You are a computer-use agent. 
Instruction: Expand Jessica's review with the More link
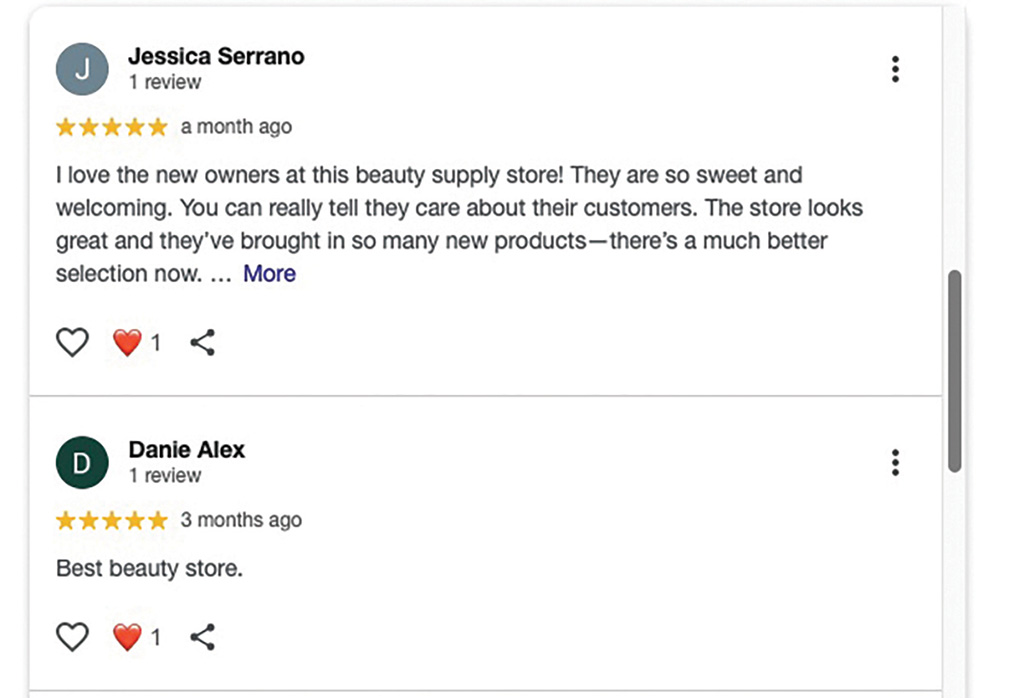point(269,274)
